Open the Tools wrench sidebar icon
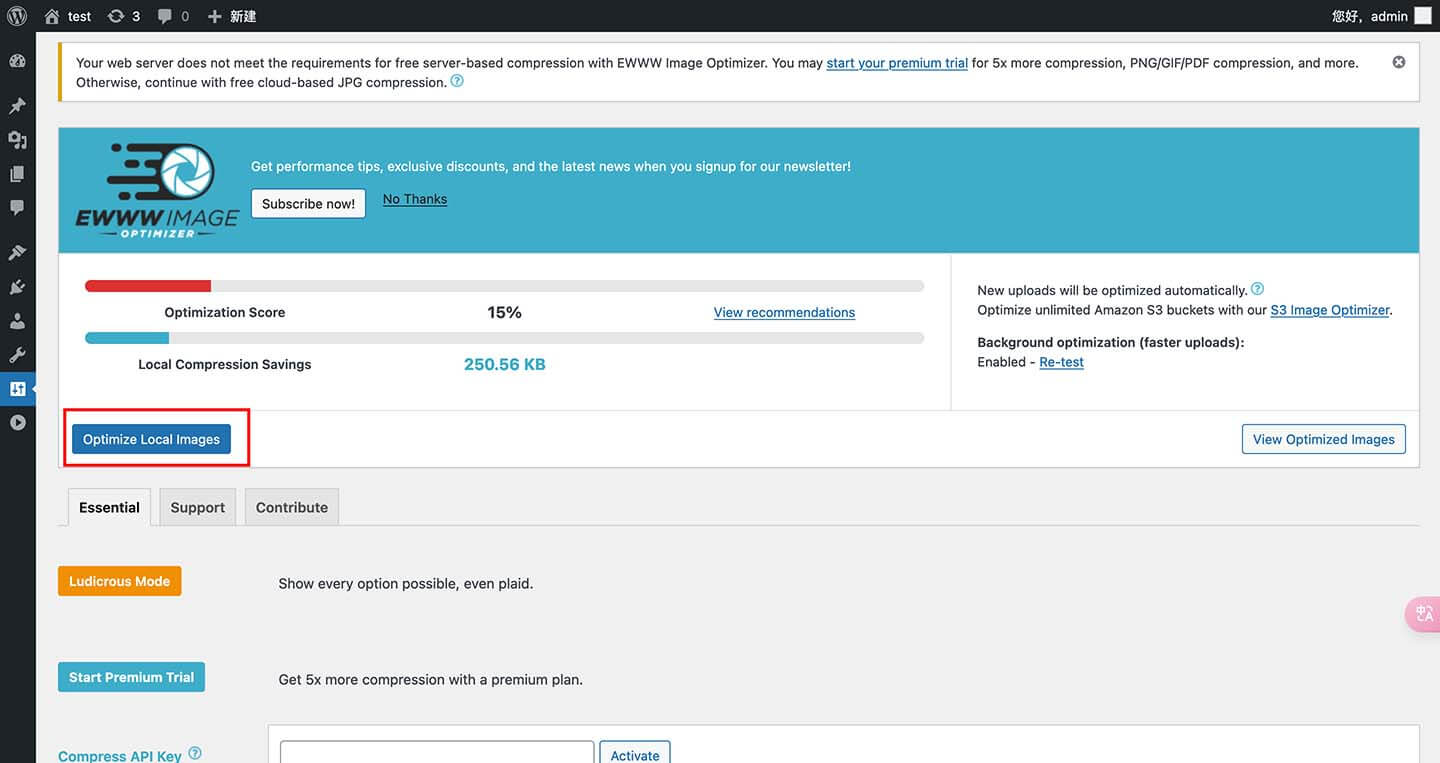This screenshot has width=1440, height=763. [17, 355]
